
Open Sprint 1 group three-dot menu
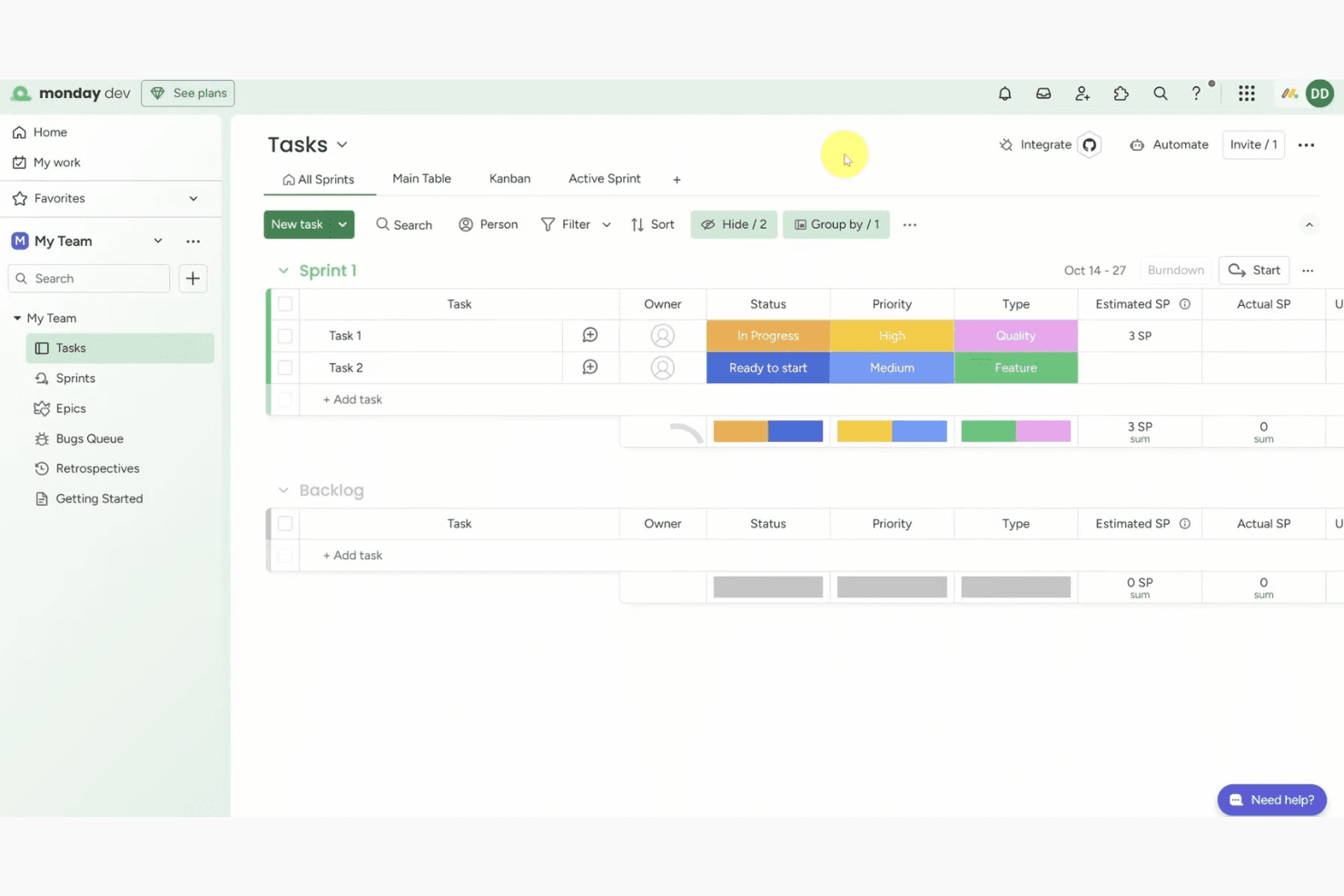click(1308, 271)
